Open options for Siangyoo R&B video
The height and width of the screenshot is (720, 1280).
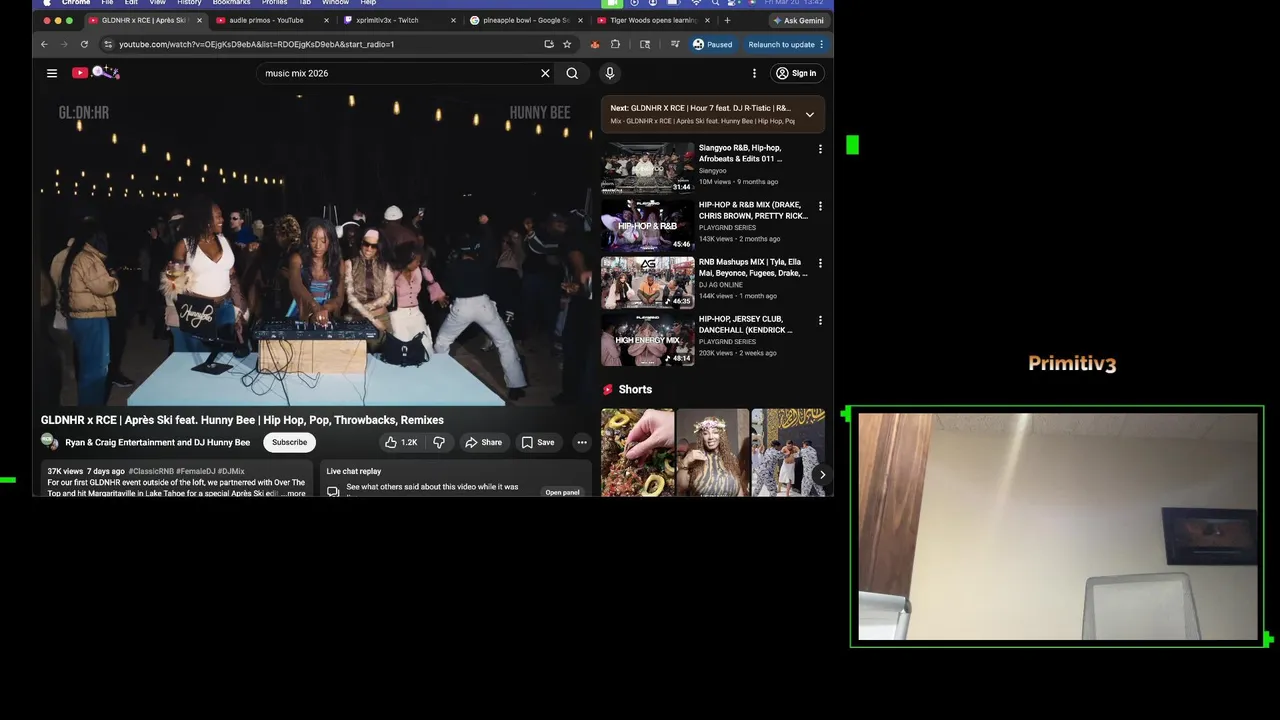click(820, 149)
